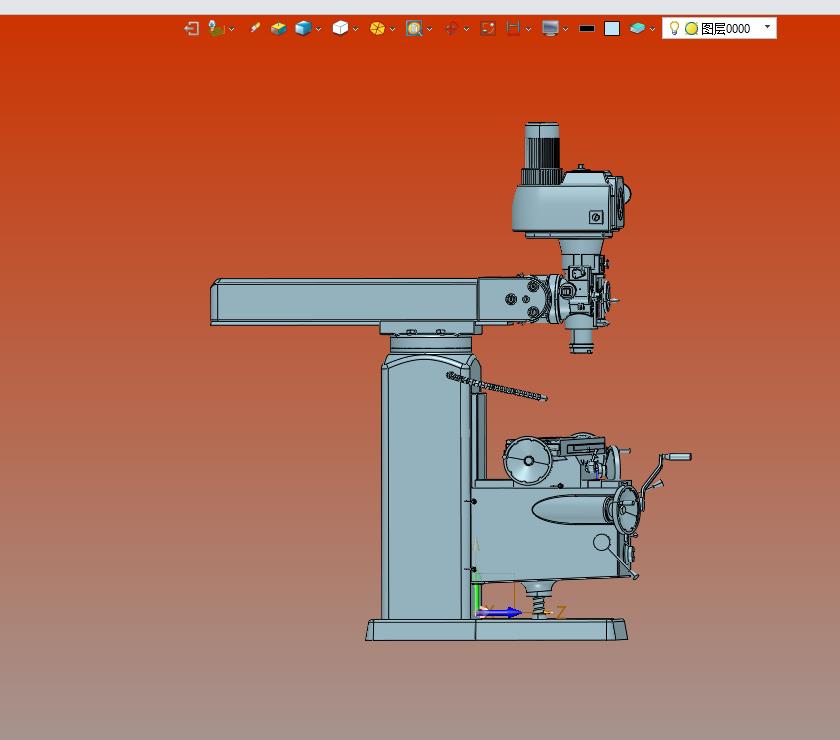
Task: Click the yellow-blue layered box icon
Action: (279, 28)
